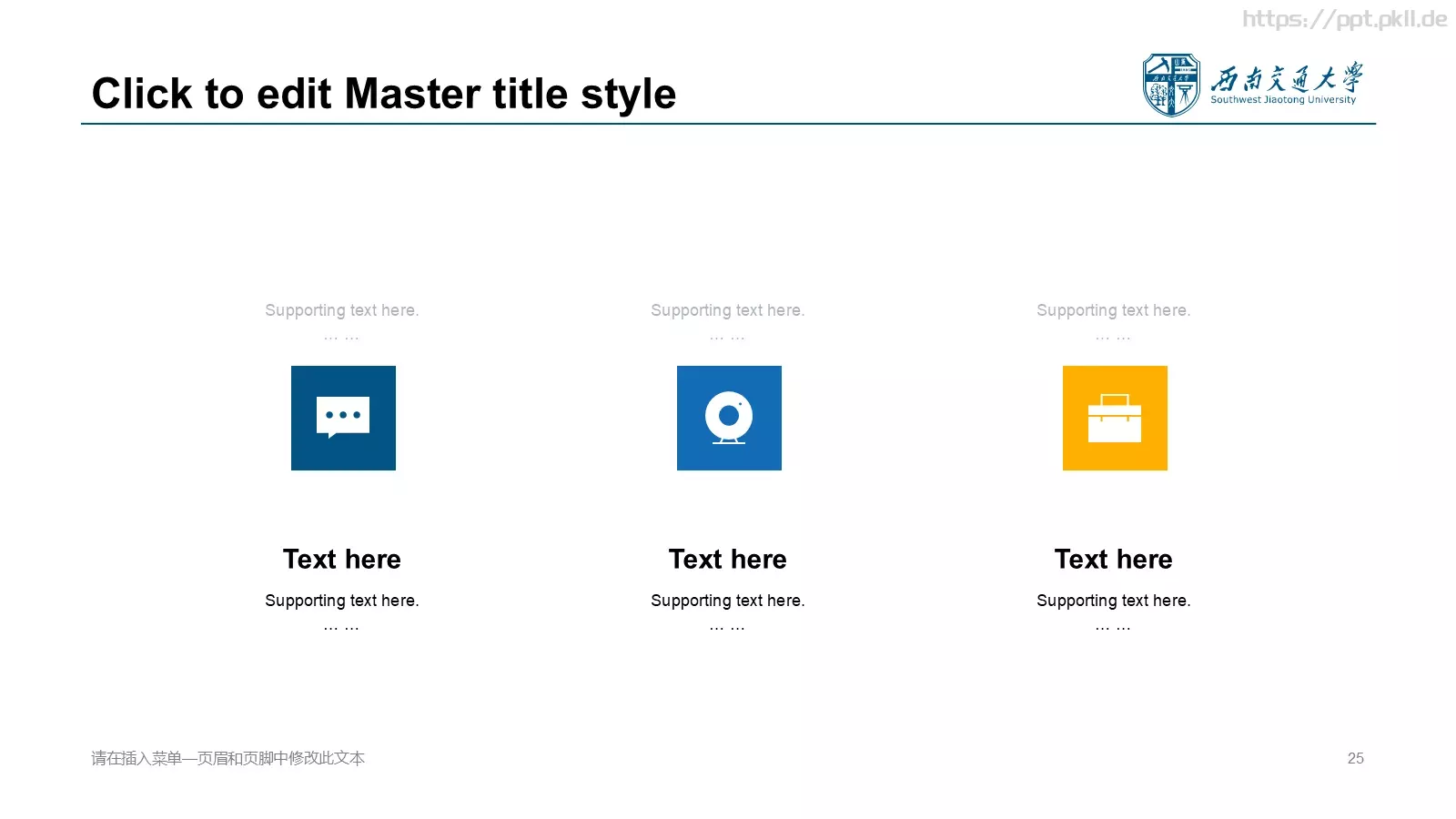Screen dimensions: 1456x819
Task: Click the Southwest Jiaotong University caption text
Action: pyautogui.click(x=1283, y=100)
